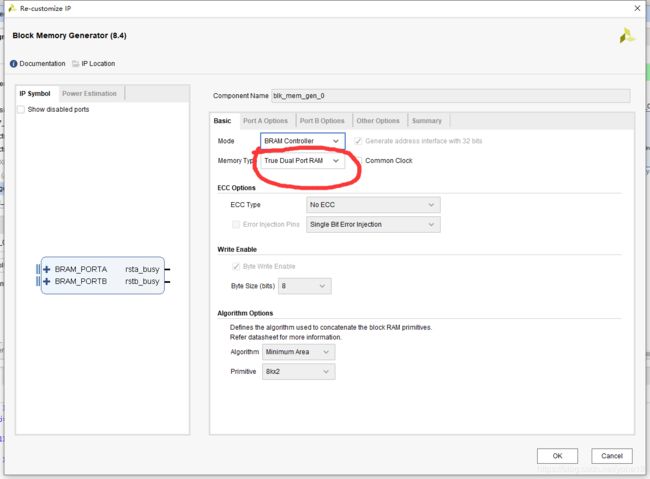Viewport: 650px width, 479px height.
Task: Open the Port B Options tab
Action: pos(322,121)
